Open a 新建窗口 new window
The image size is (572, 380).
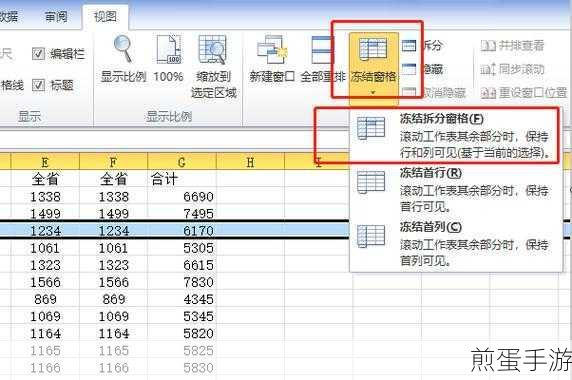pos(271,59)
